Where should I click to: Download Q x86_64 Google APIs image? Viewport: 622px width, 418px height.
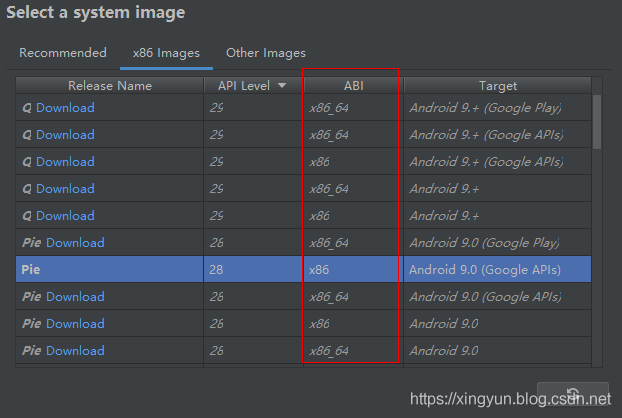(x=65, y=135)
